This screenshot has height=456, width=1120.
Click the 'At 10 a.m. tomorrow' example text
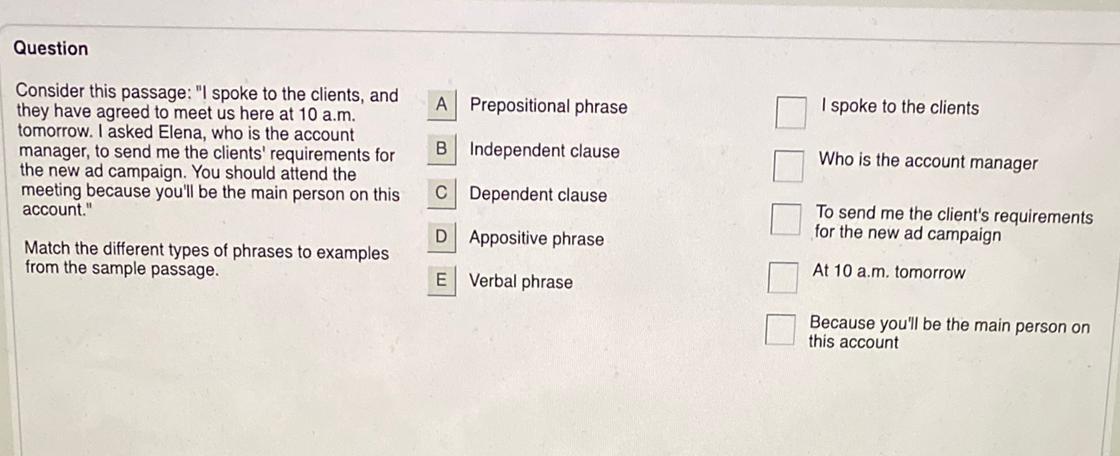889,272
